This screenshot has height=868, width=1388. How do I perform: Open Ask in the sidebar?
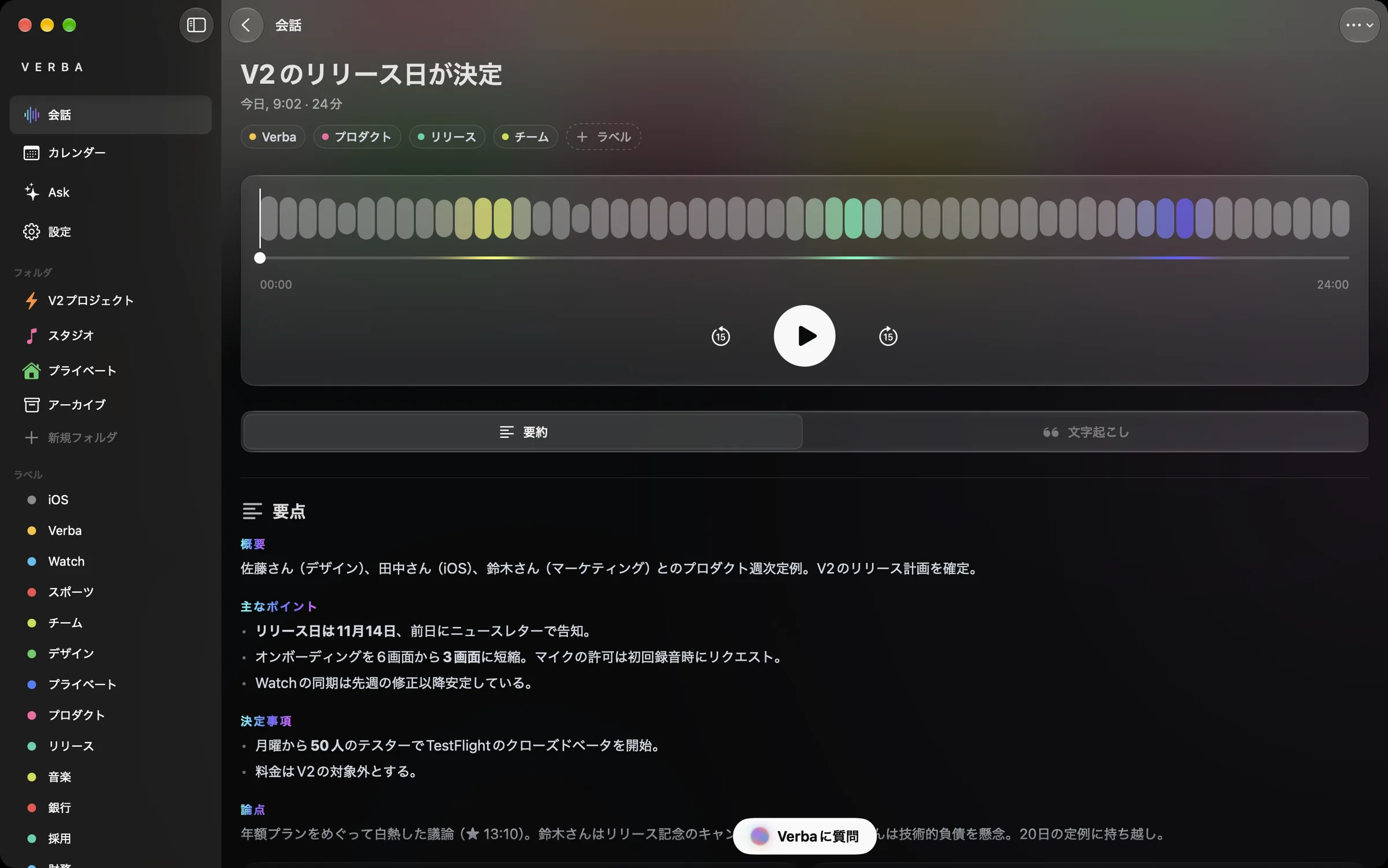coord(110,192)
